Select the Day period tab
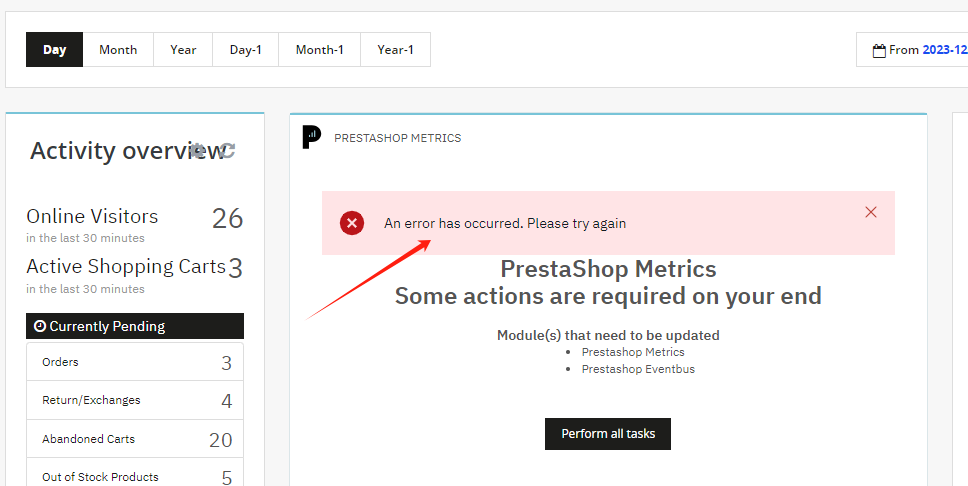The image size is (968, 486). 55,50
